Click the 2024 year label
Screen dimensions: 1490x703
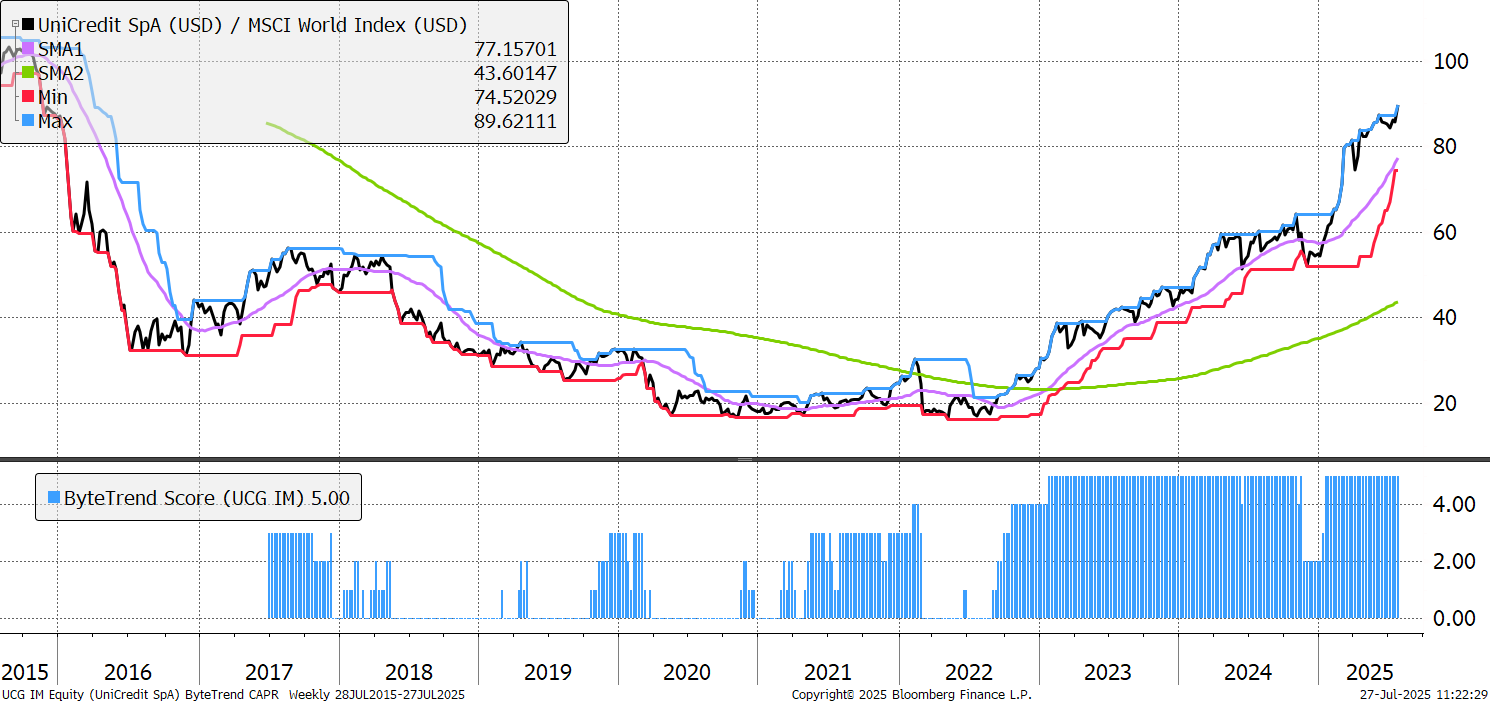pos(1248,671)
